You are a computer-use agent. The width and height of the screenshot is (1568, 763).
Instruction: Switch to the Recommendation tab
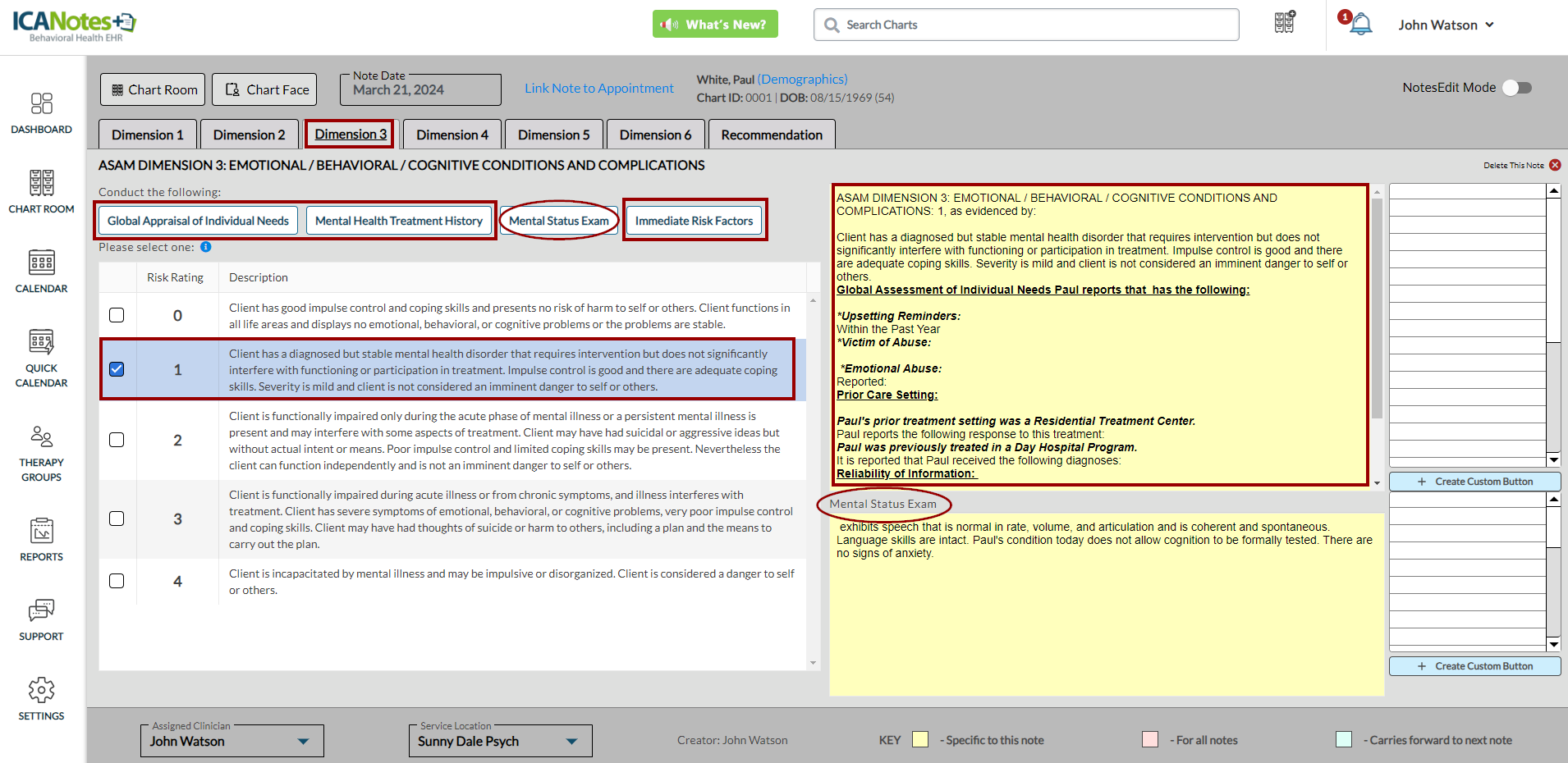pyautogui.click(x=771, y=135)
